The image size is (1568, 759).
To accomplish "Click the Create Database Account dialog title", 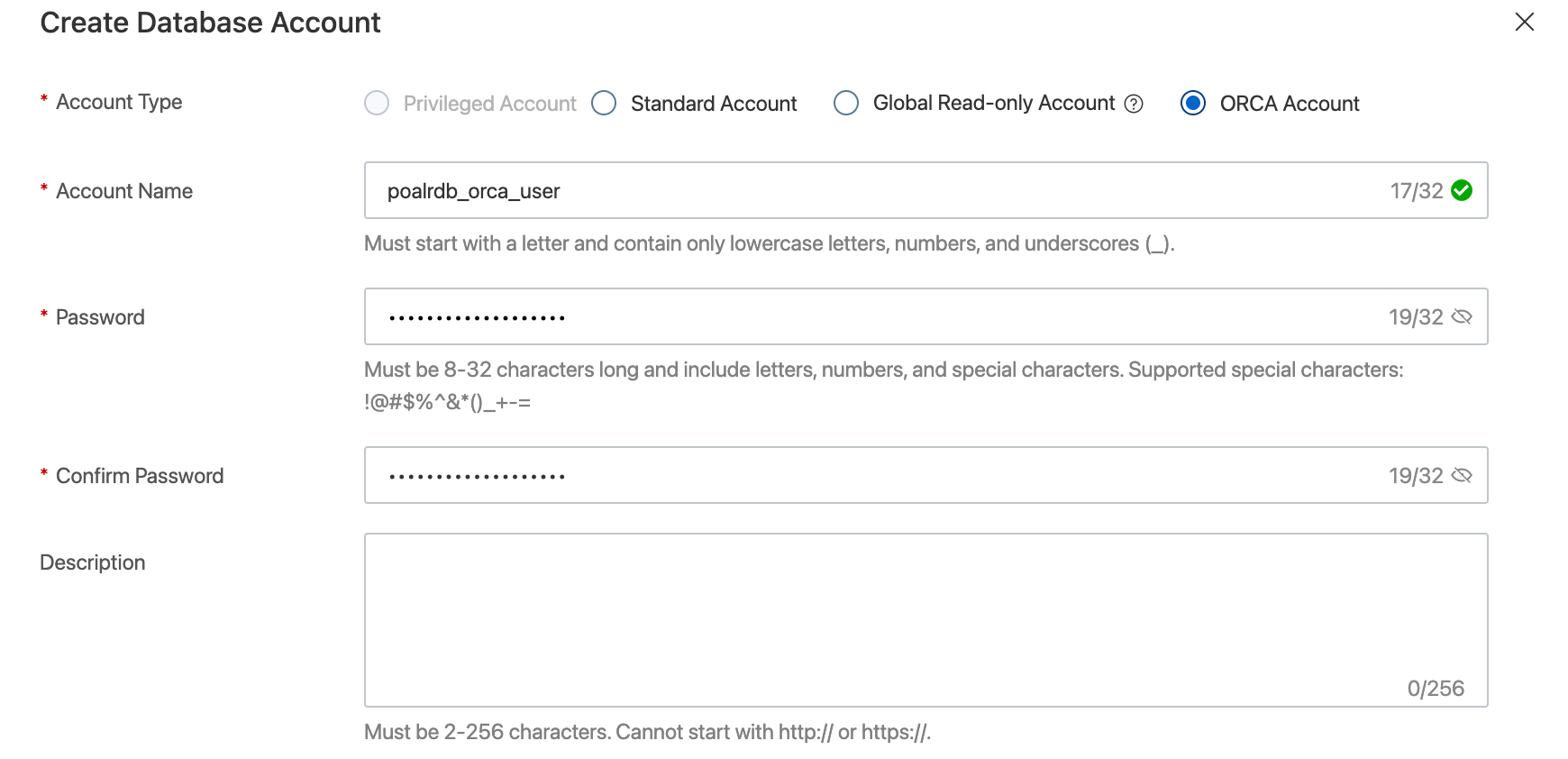I will pos(210,23).
